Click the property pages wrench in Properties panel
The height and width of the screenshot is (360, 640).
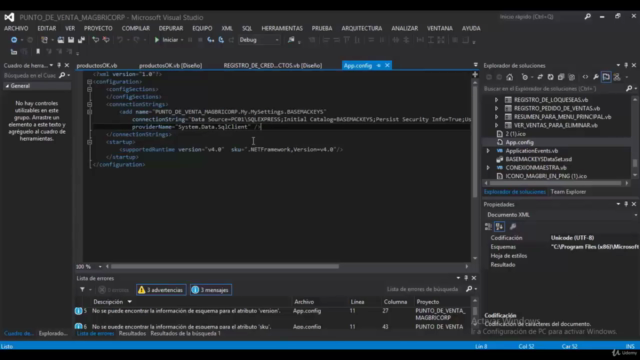click(513, 227)
